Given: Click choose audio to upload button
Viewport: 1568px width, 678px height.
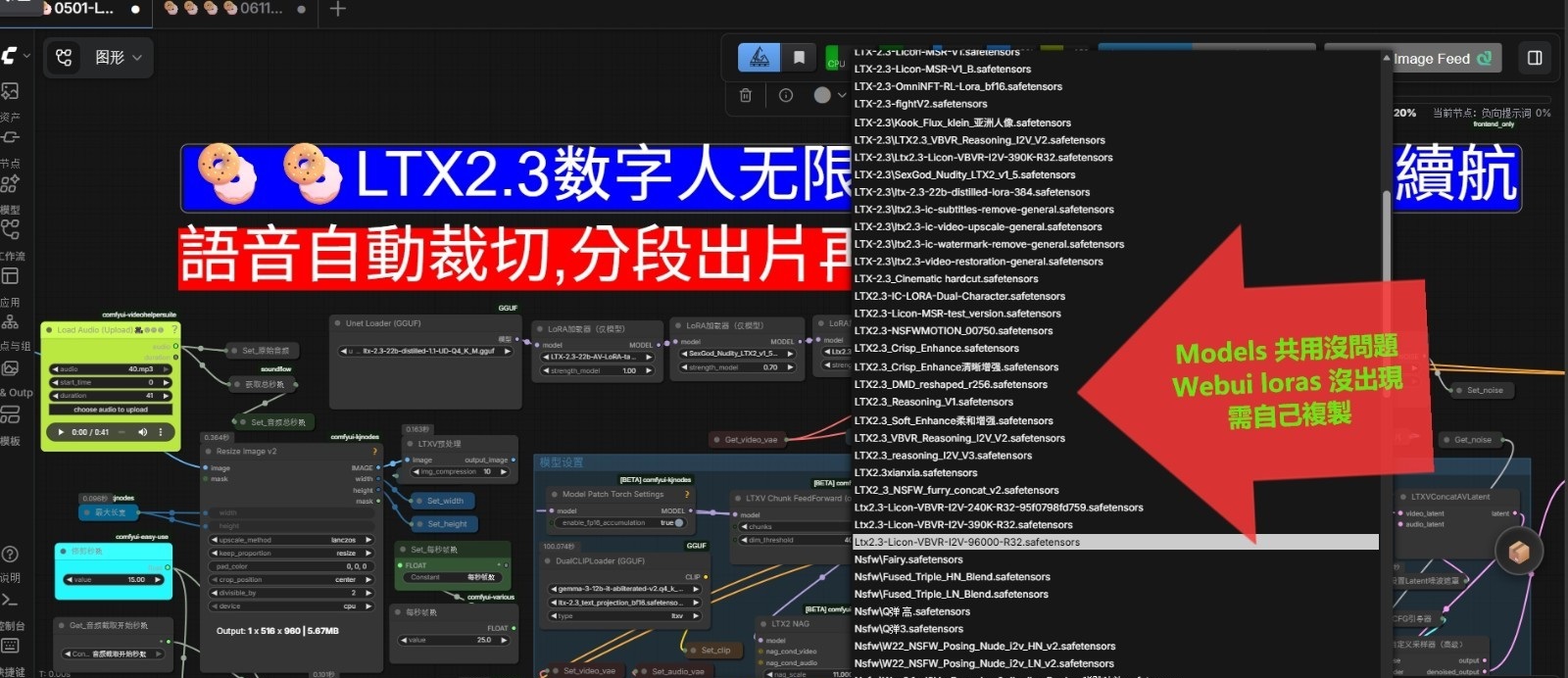Looking at the screenshot, I should pyautogui.click(x=111, y=410).
